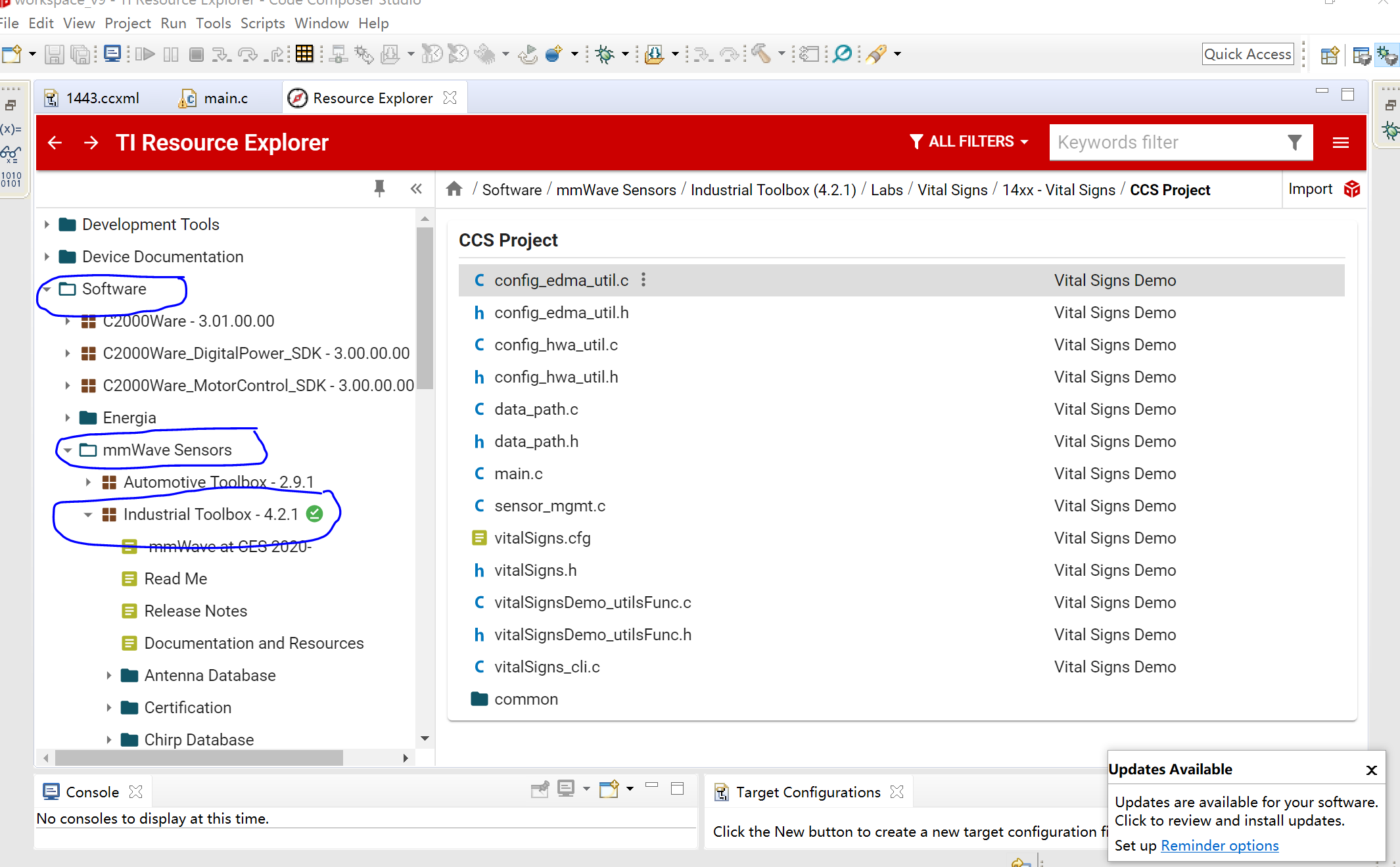The height and width of the screenshot is (867, 1400).
Task: Expand the Device Documentation folder
Action: 47,256
